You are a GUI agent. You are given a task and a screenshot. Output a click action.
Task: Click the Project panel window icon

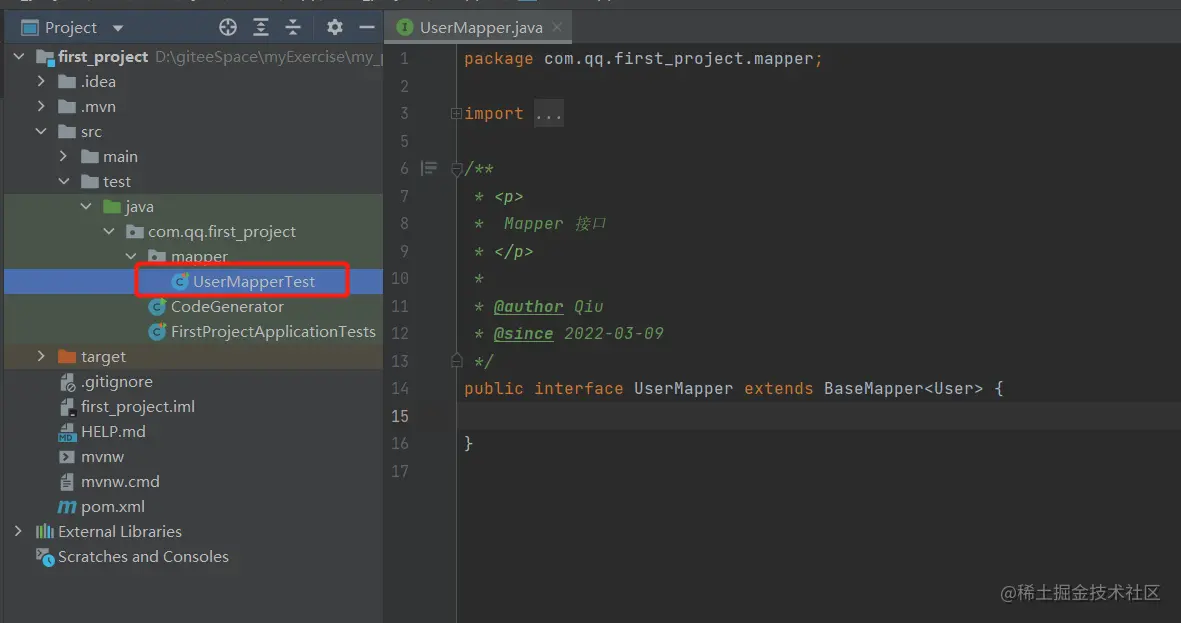point(29,28)
